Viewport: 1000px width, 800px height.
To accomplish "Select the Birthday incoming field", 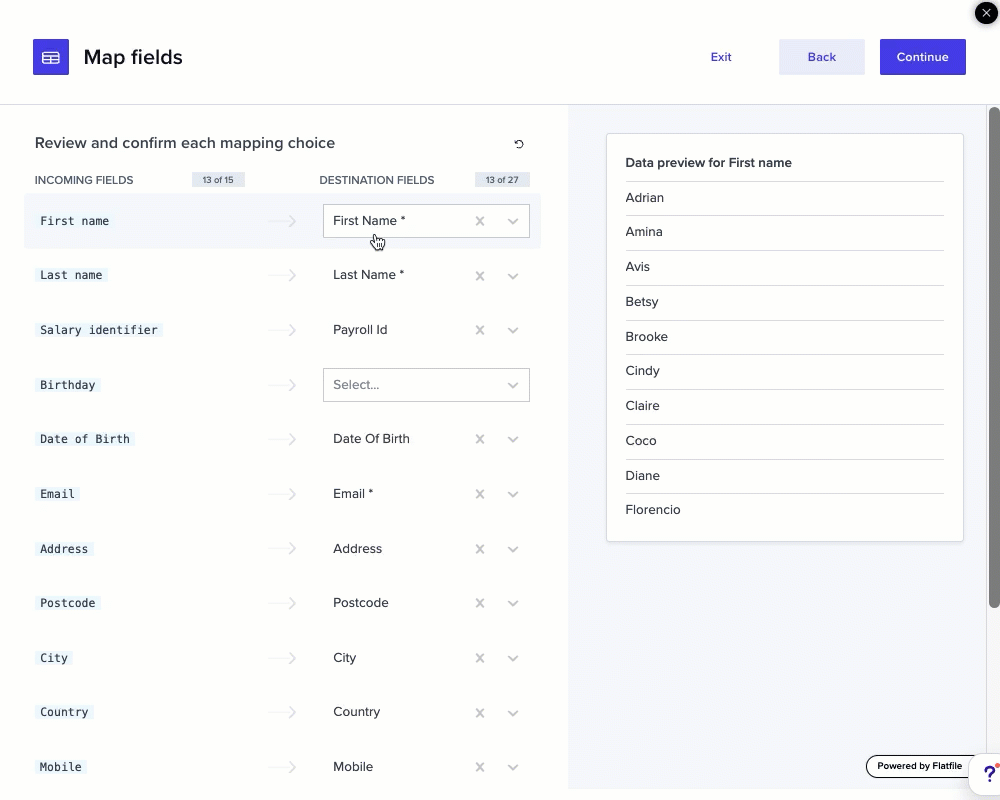I will click(x=68, y=385).
